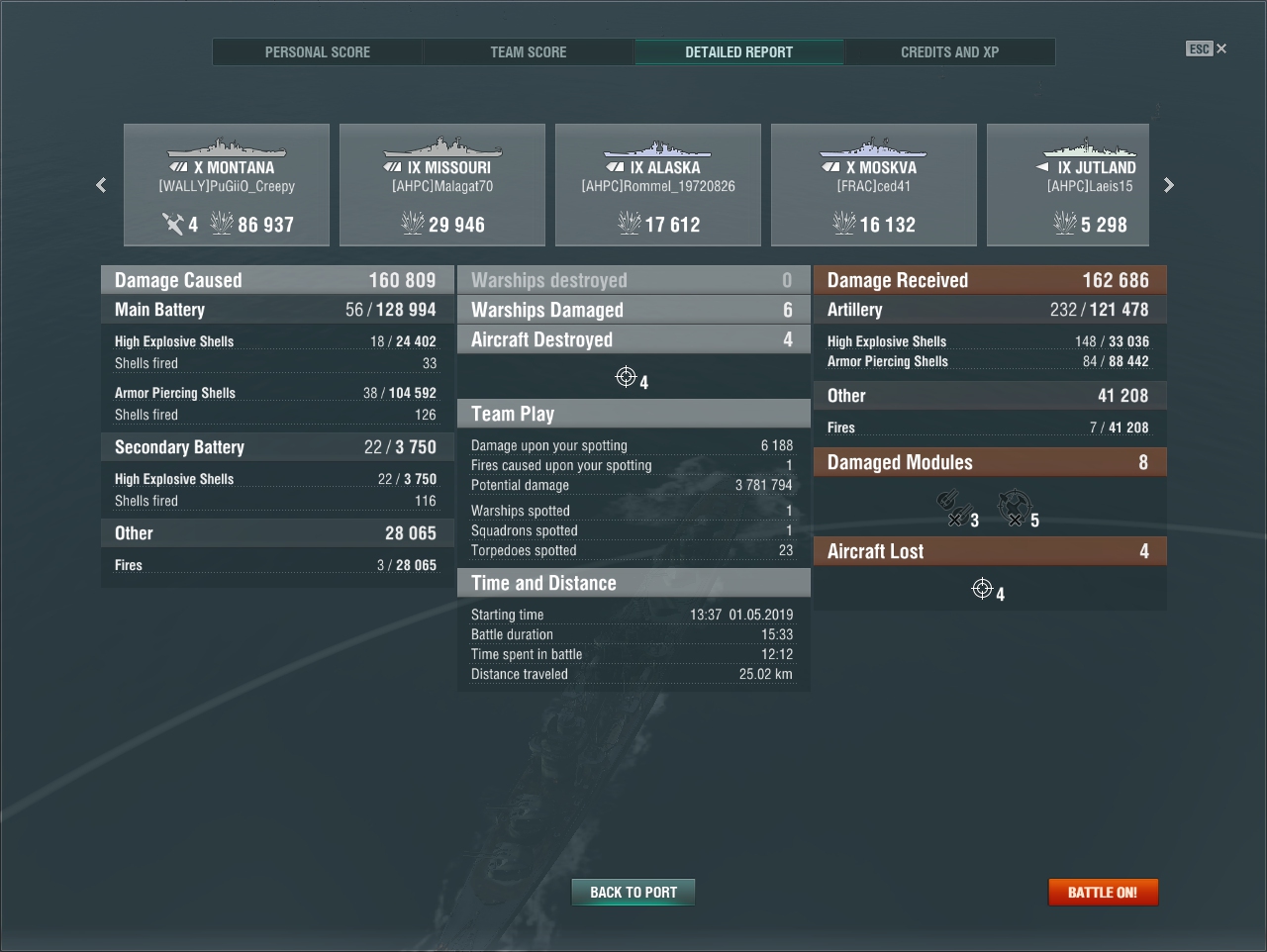The width and height of the screenshot is (1267, 952).
Task: Click the Distance traveled row
Action: click(632, 674)
